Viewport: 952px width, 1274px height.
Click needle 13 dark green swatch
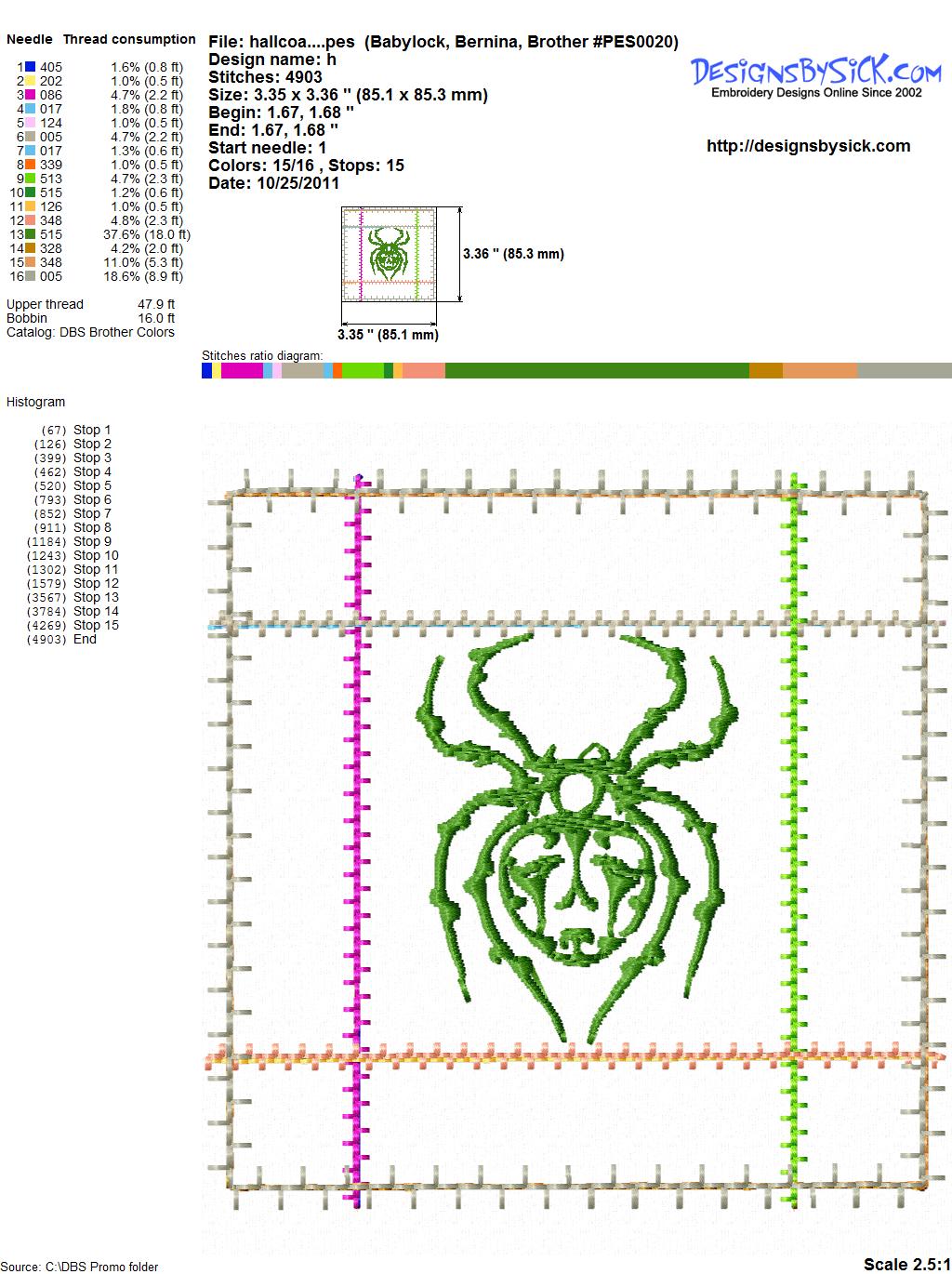coord(30,234)
